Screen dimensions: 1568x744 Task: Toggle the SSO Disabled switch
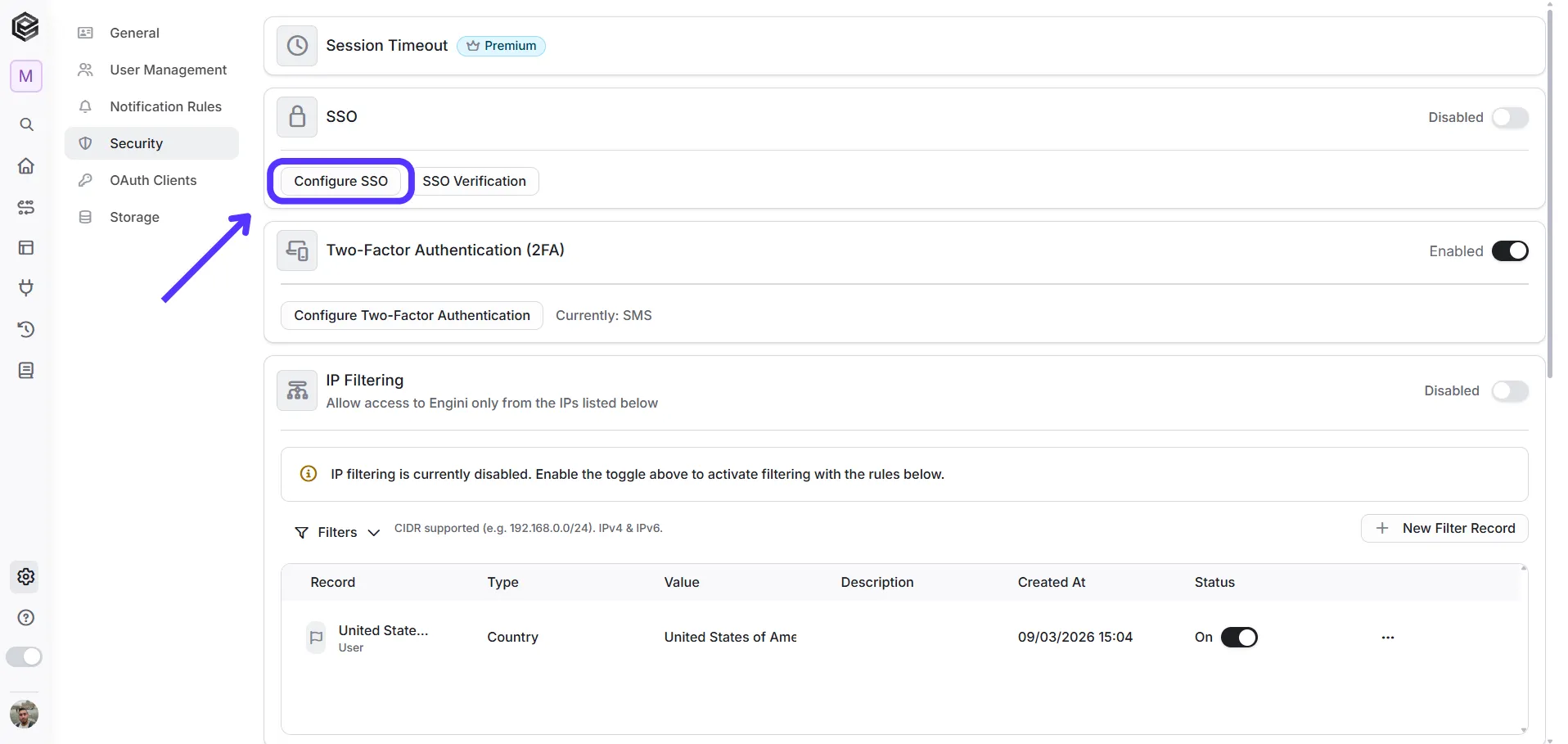click(1510, 117)
